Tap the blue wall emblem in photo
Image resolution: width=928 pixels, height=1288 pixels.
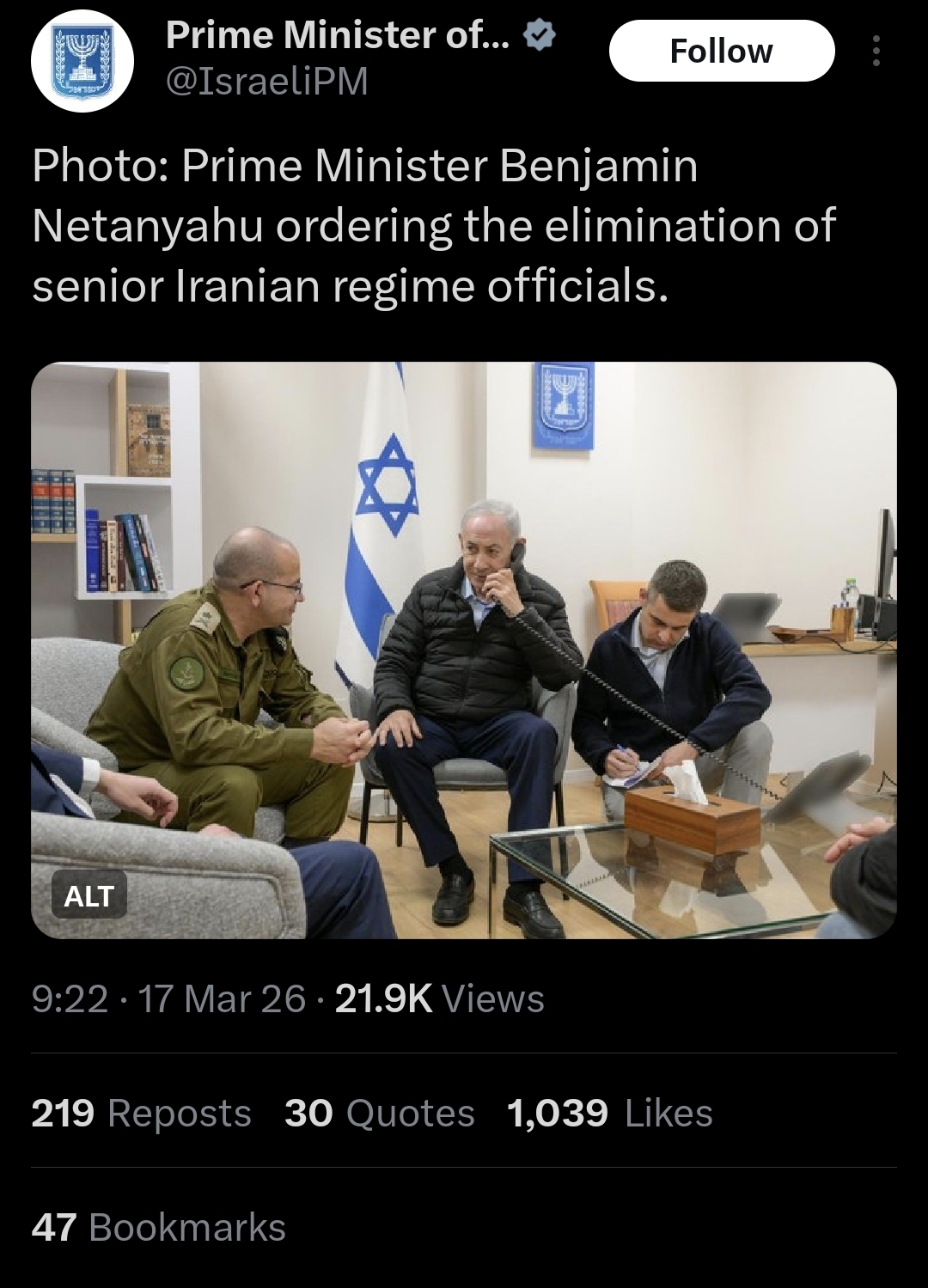(563, 405)
